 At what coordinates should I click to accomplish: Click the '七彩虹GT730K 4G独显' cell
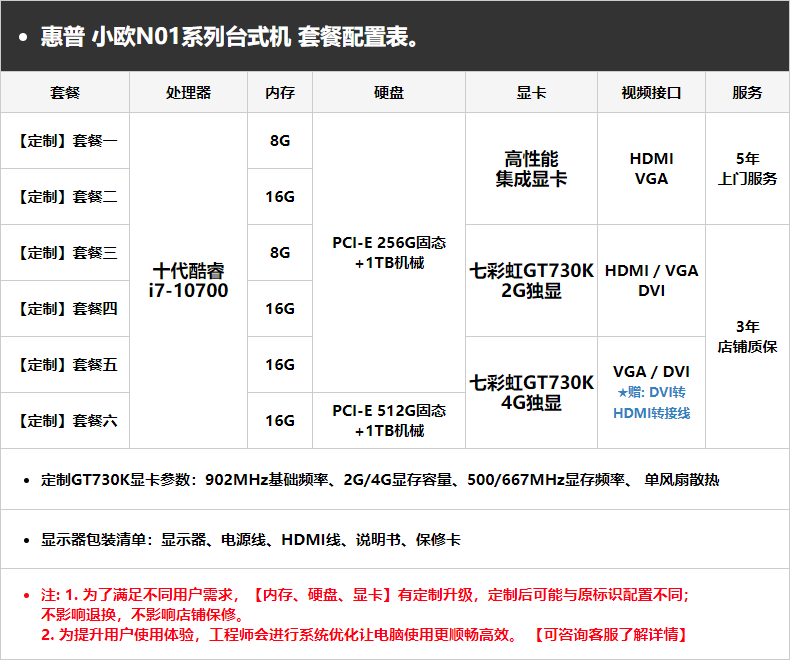click(532, 392)
